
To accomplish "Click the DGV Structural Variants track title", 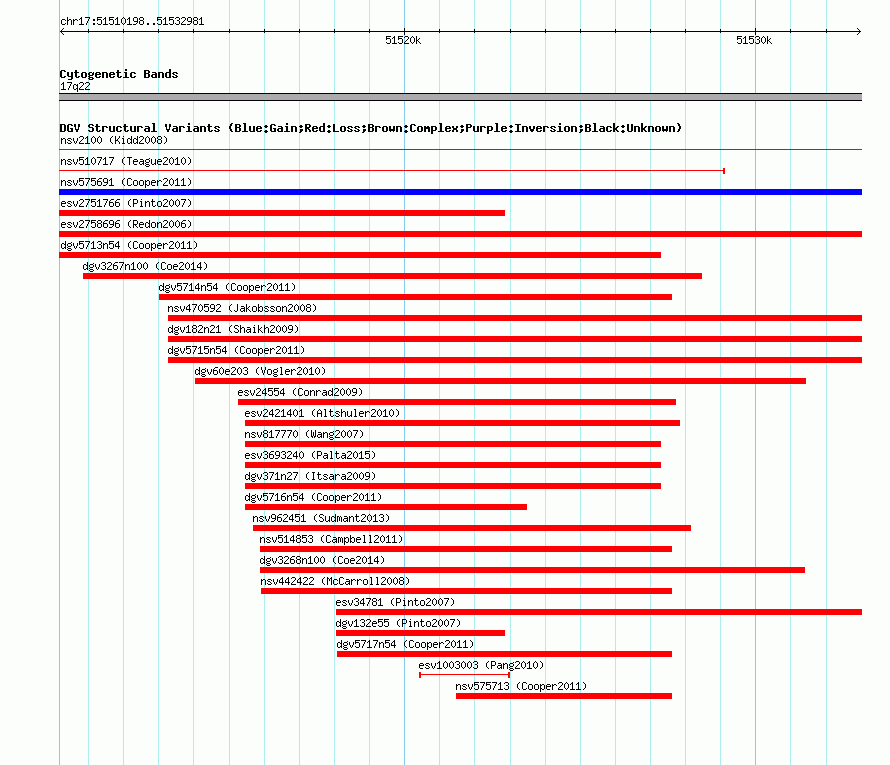I will click(x=370, y=128).
